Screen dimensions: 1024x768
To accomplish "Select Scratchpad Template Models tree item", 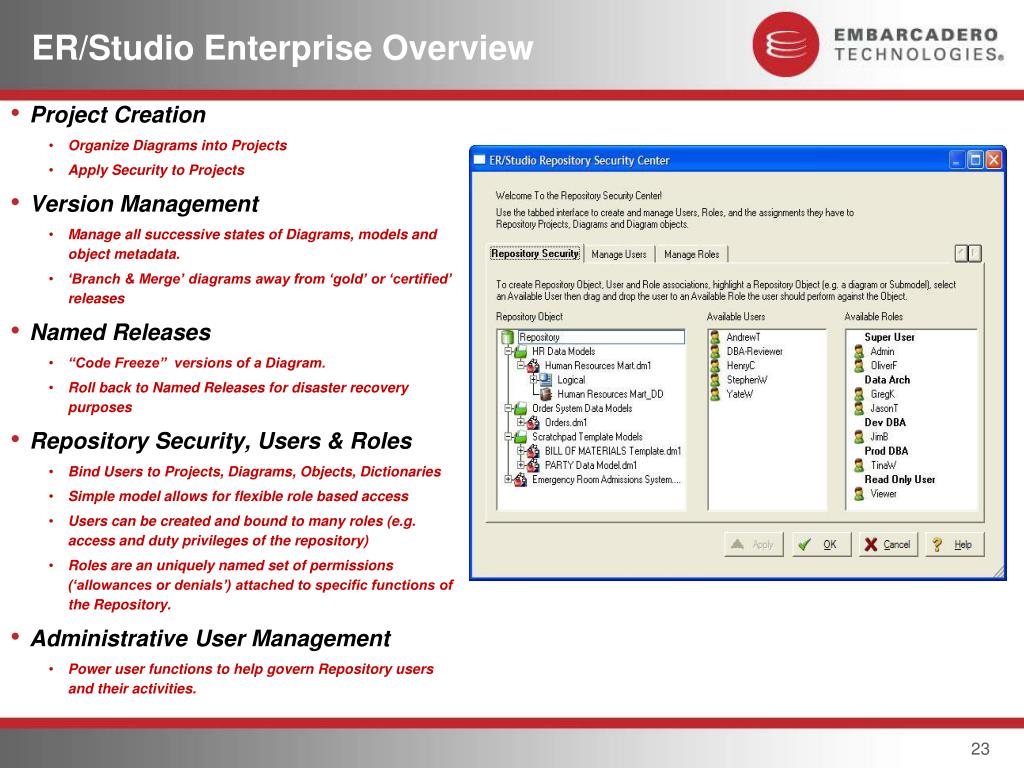I will 587,437.
